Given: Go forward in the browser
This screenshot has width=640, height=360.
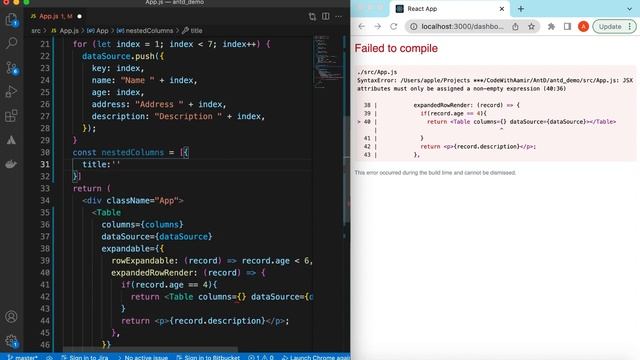Looking at the screenshot, I should [x=378, y=27].
